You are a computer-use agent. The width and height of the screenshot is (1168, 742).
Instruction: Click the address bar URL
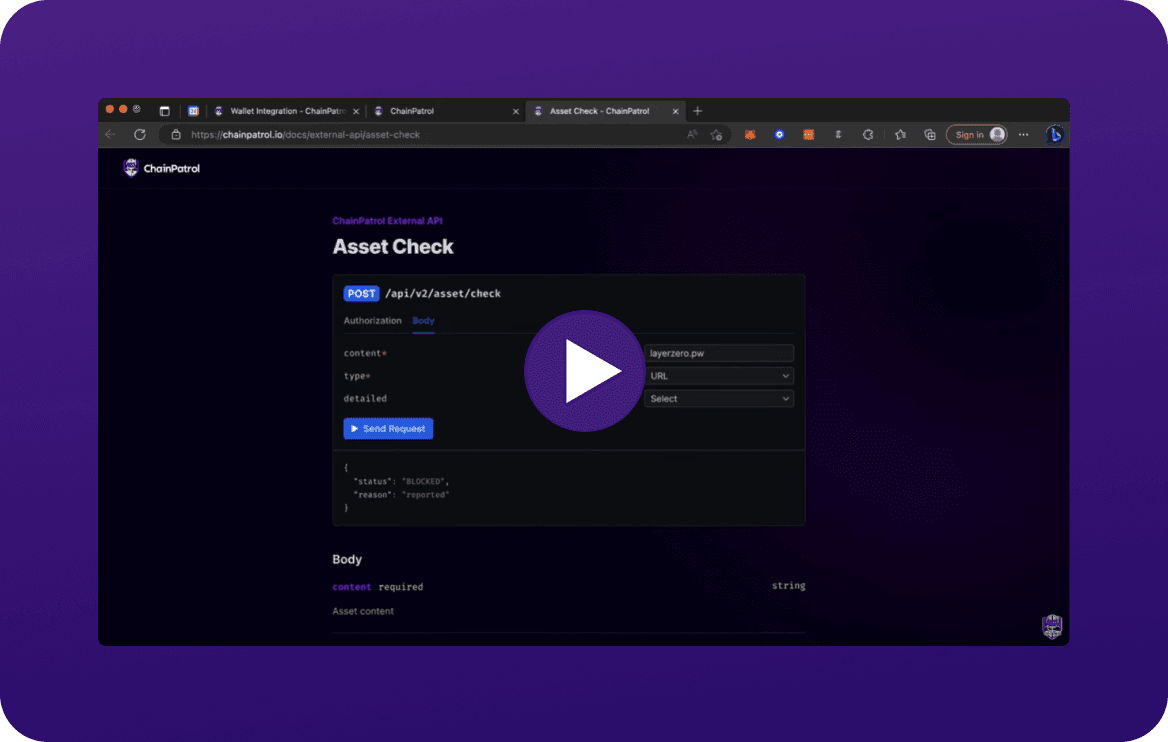coord(305,135)
